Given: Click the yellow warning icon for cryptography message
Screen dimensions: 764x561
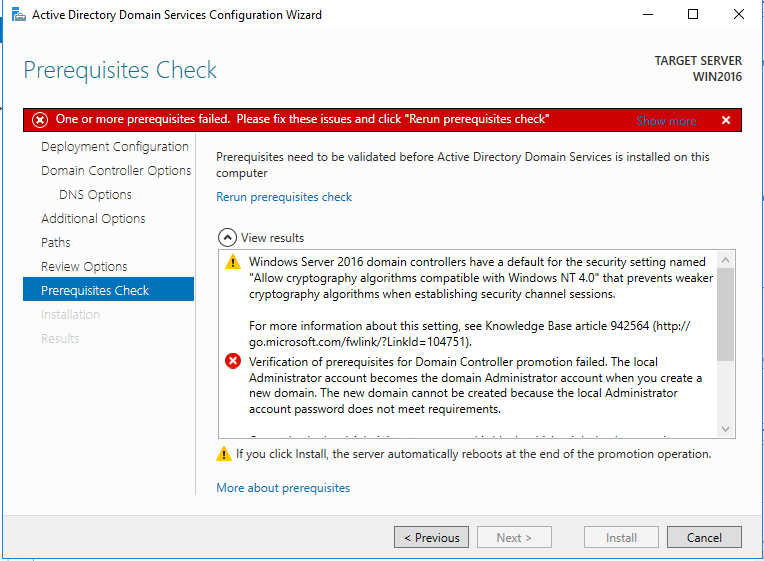Looking at the screenshot, I should pos(233,262).
